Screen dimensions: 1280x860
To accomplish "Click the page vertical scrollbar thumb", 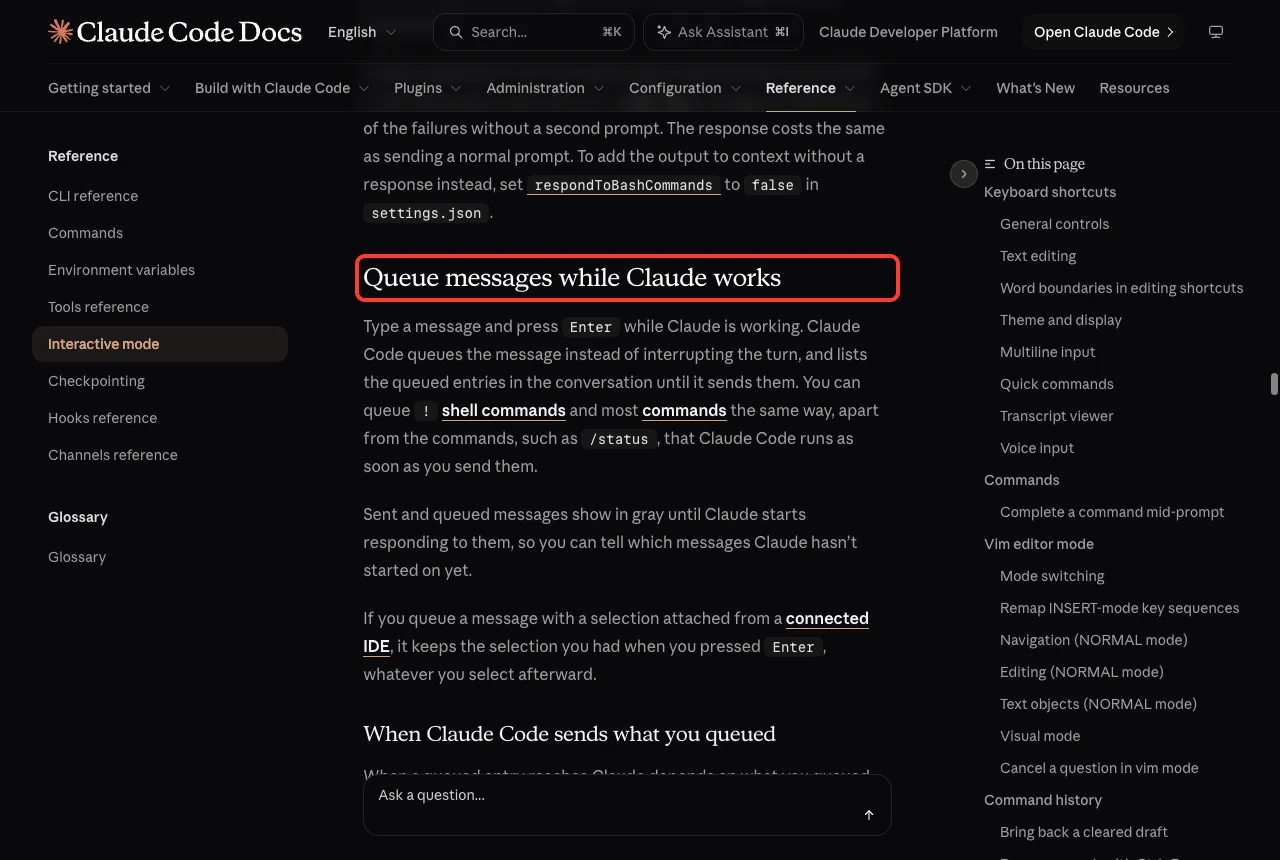I will [1274, 385].
